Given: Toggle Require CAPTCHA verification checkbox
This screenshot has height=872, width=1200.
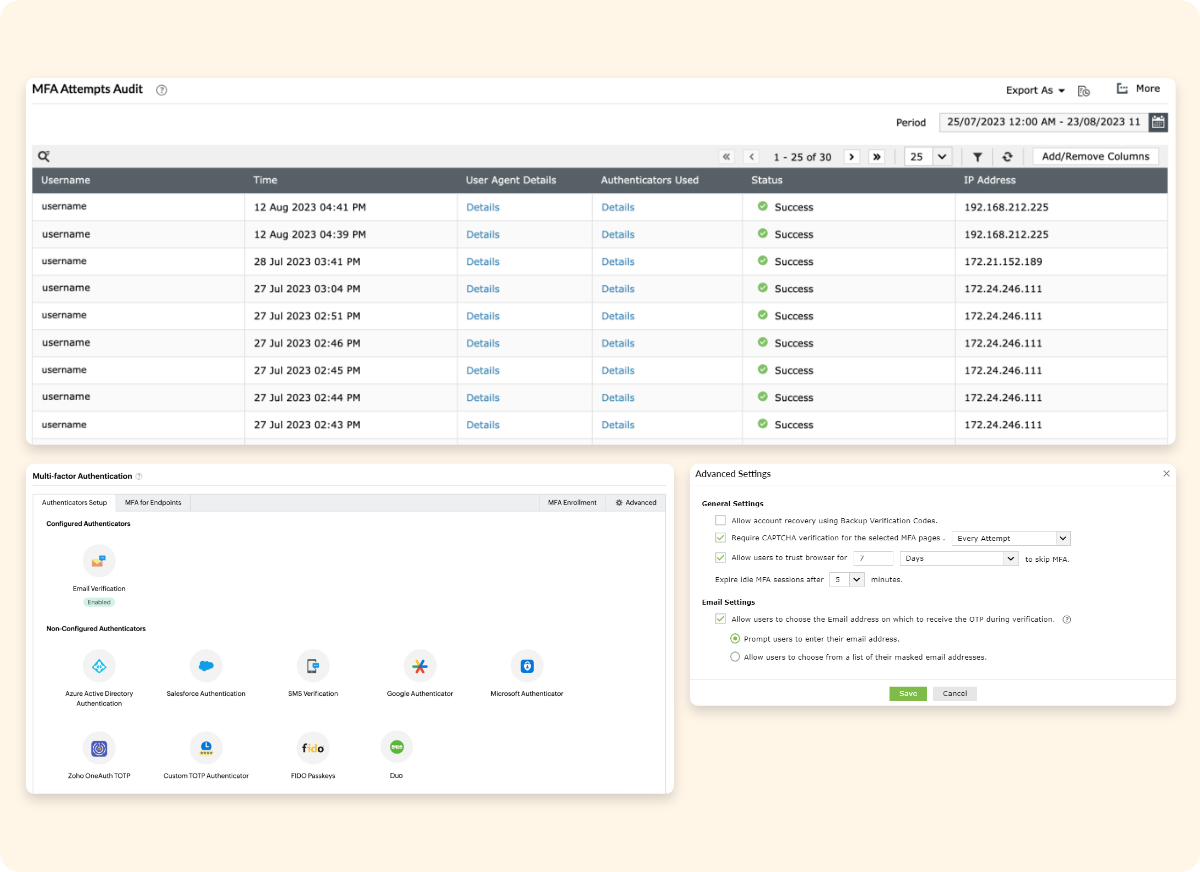Looking at the screenshot, I should [x=721, y=538].
